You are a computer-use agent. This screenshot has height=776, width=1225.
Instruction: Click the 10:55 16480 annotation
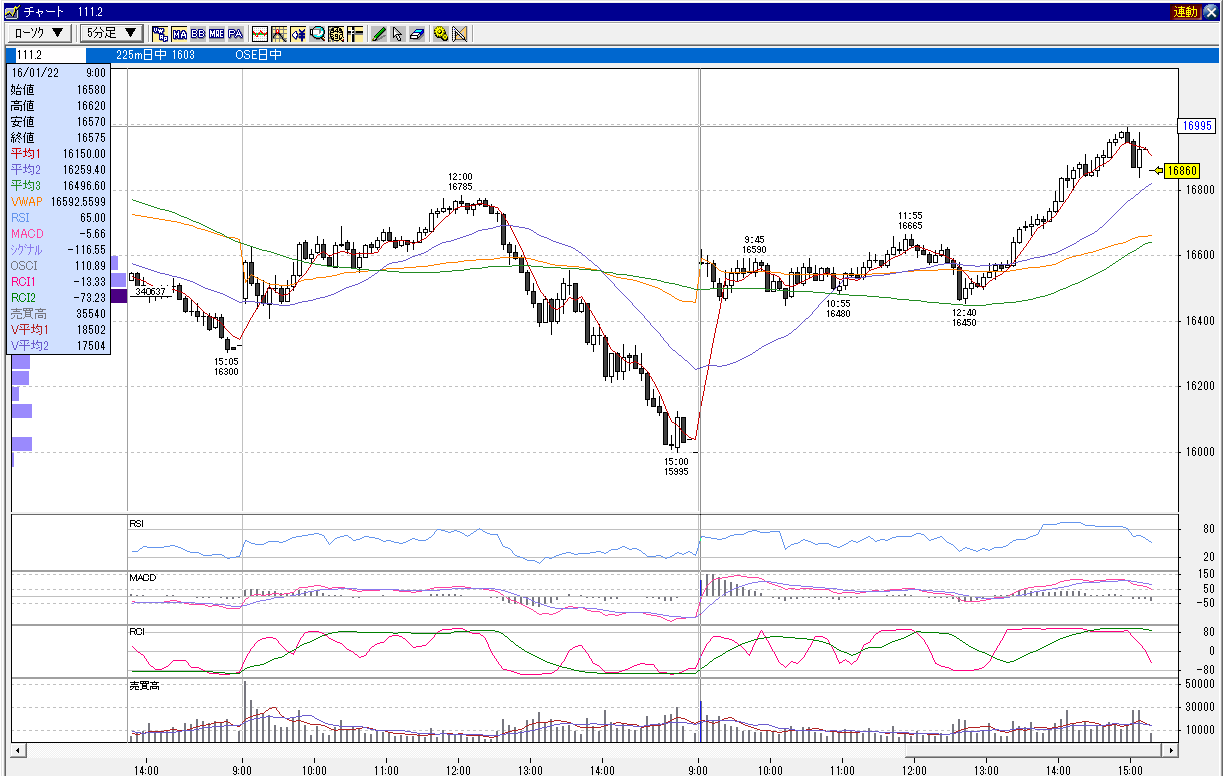(838, 308)
